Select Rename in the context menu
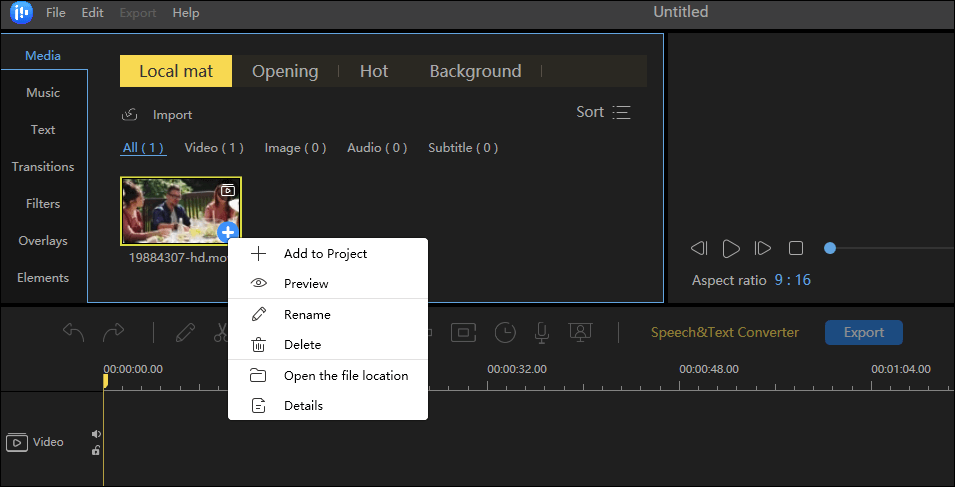The height and width of the screenshot is (487, 955). click(x=307, y=315)
